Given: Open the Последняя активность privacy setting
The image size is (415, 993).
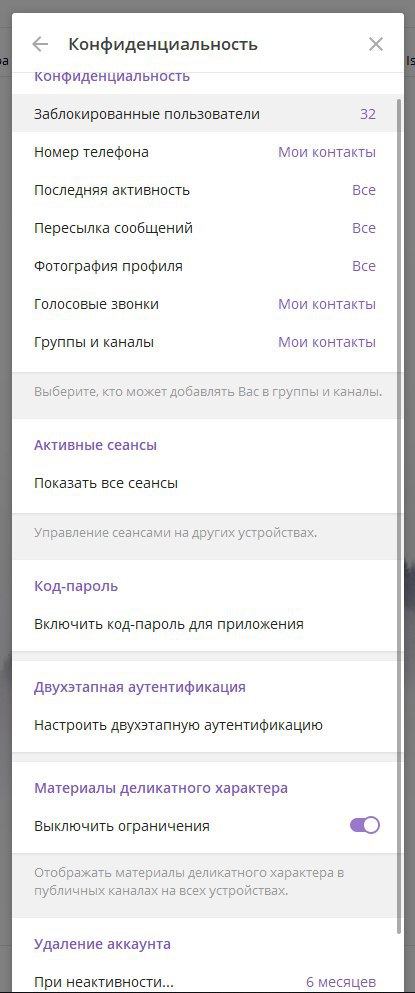Looking at the screenshot, I should (x=207, y=190).
